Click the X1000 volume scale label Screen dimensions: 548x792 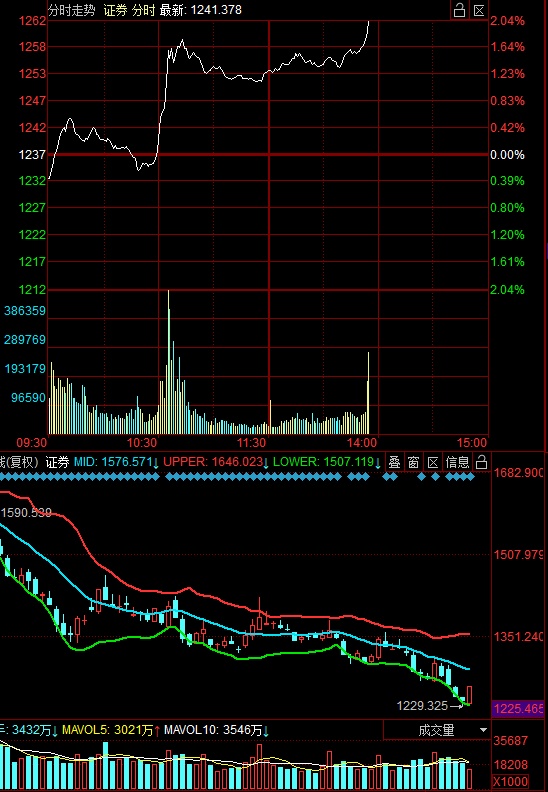coord(511,781)
